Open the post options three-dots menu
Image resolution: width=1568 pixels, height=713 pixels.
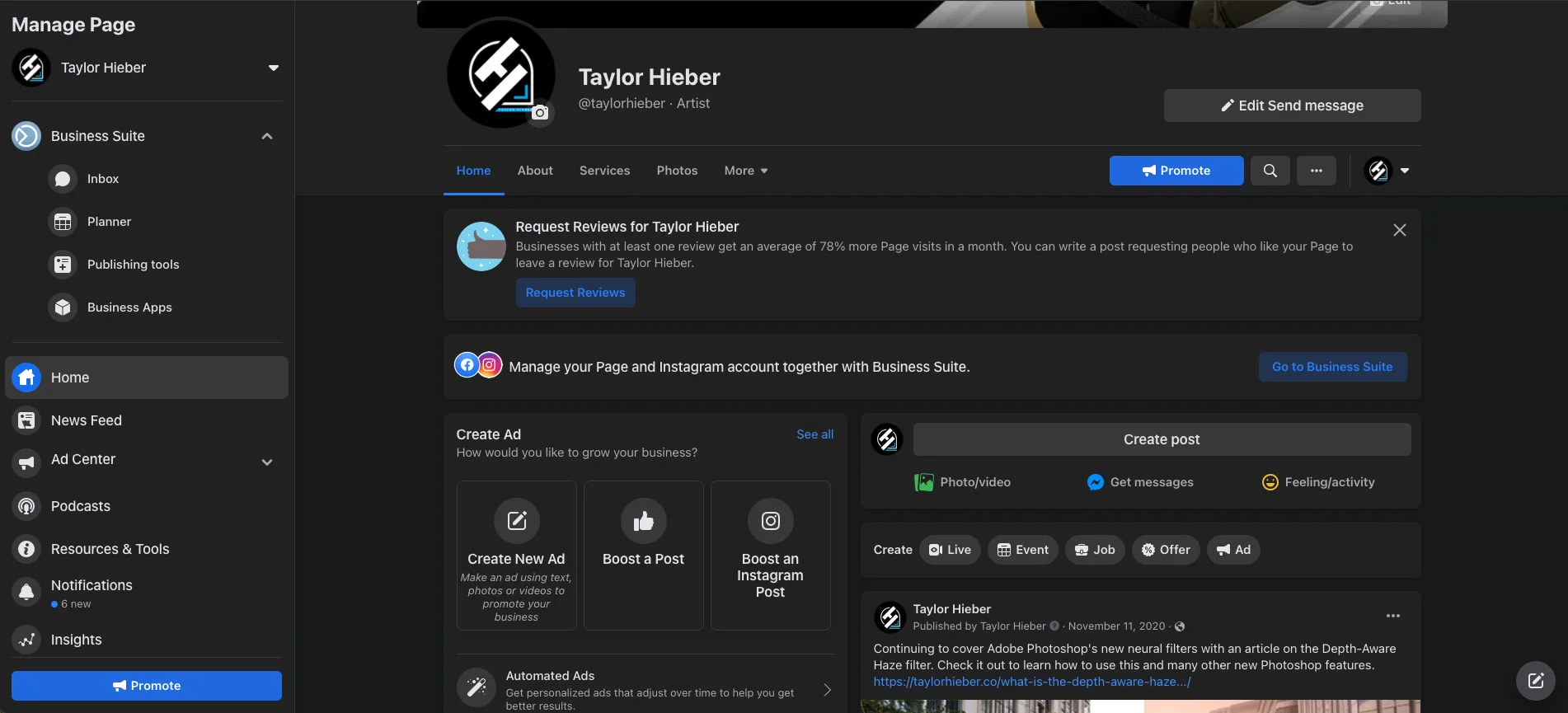tap(1393, 616)
